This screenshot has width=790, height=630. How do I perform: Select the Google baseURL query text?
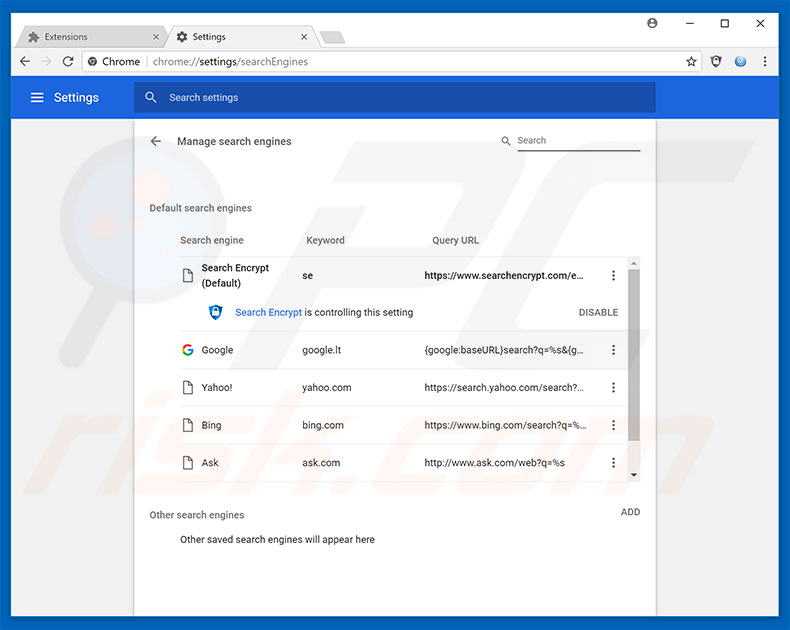[x=504, y=350]
